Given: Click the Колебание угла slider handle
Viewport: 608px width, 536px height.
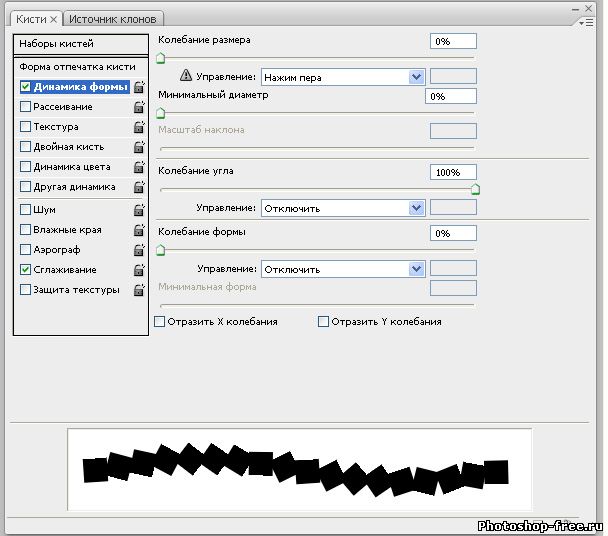Looking at the screenshot, I should point(475,188).
